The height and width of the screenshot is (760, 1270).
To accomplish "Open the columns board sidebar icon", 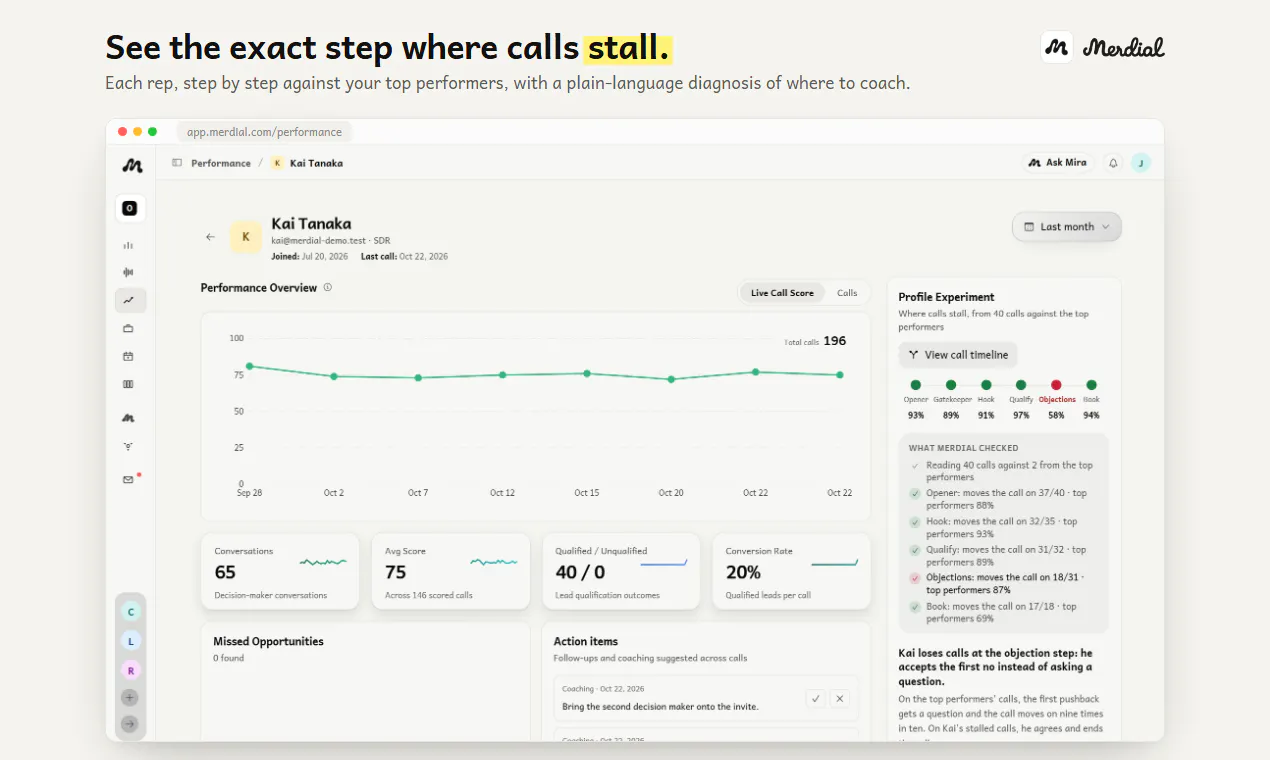I will tap(128, 384).
